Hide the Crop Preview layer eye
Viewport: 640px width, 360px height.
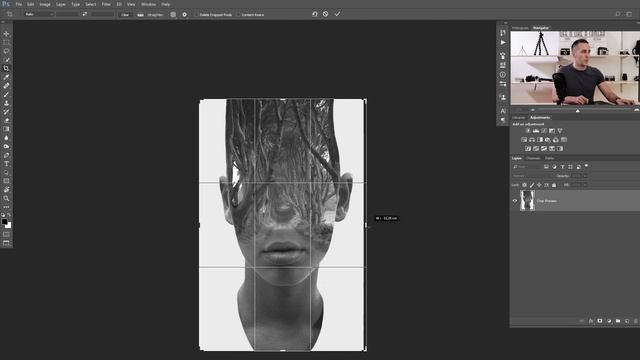[x=515, y=201]
